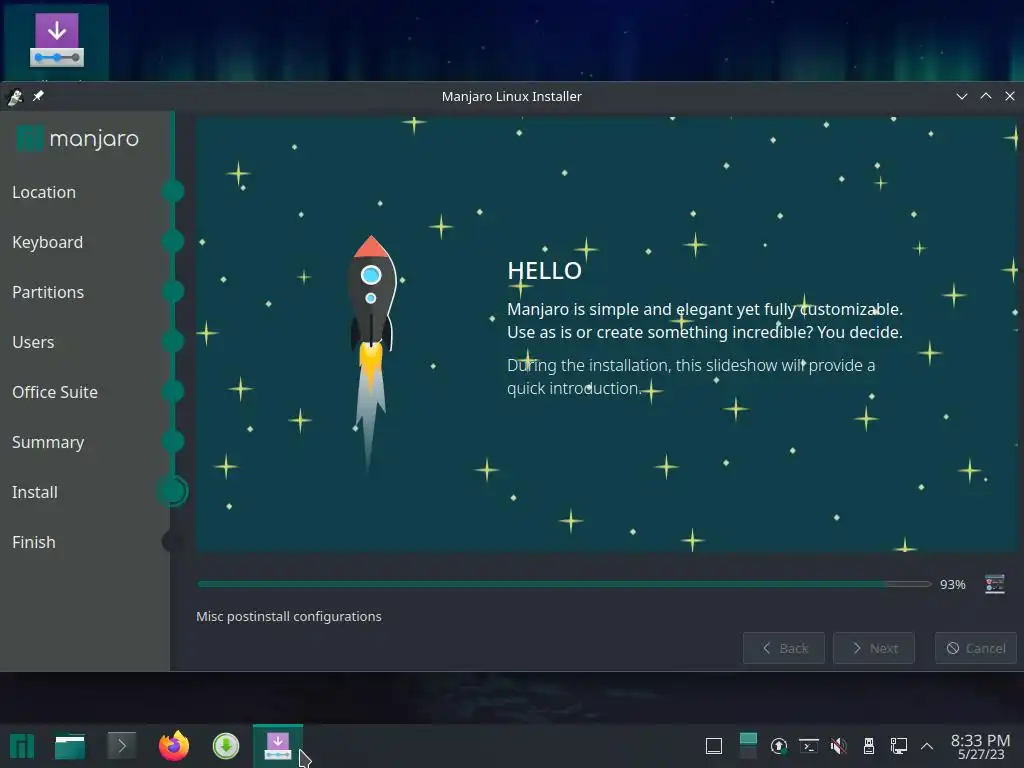Screen dimensions: 1024x768
Task: Select the Partitions step in the sidebar
Action: click(48, 292)
